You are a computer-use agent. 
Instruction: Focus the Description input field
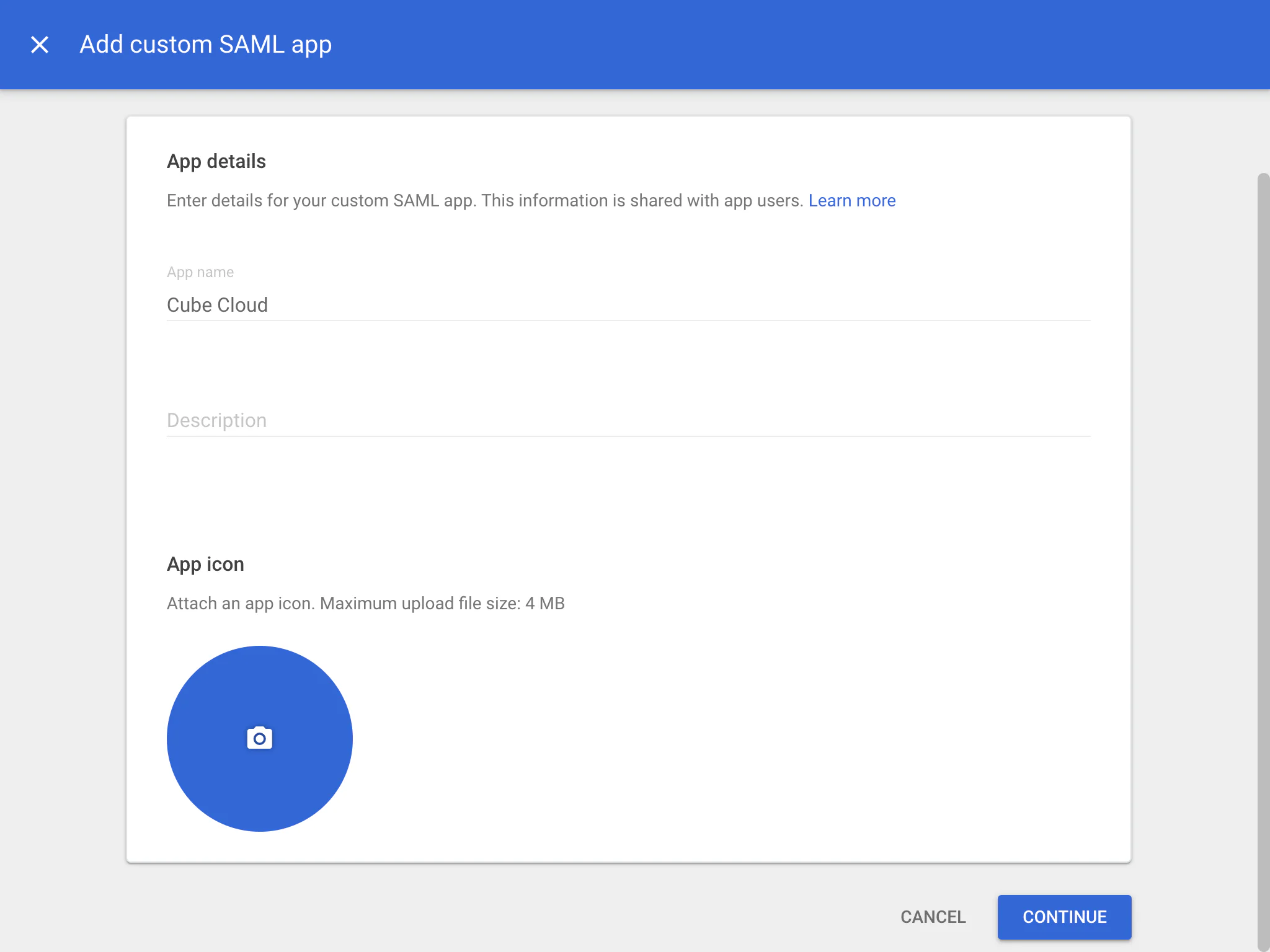628,420
